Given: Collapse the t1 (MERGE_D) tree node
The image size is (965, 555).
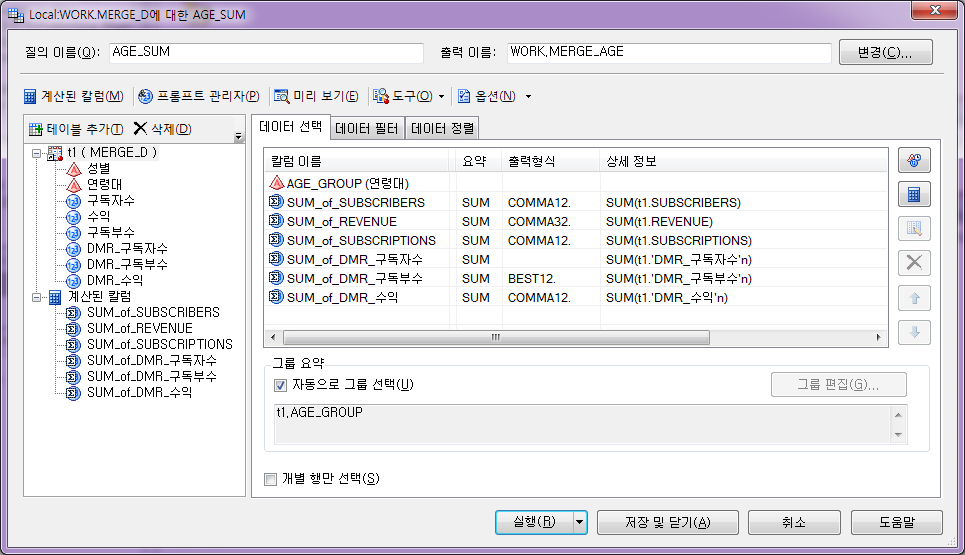Looking at the screenshot, I should pyautogui.click(x=36, y=153).
